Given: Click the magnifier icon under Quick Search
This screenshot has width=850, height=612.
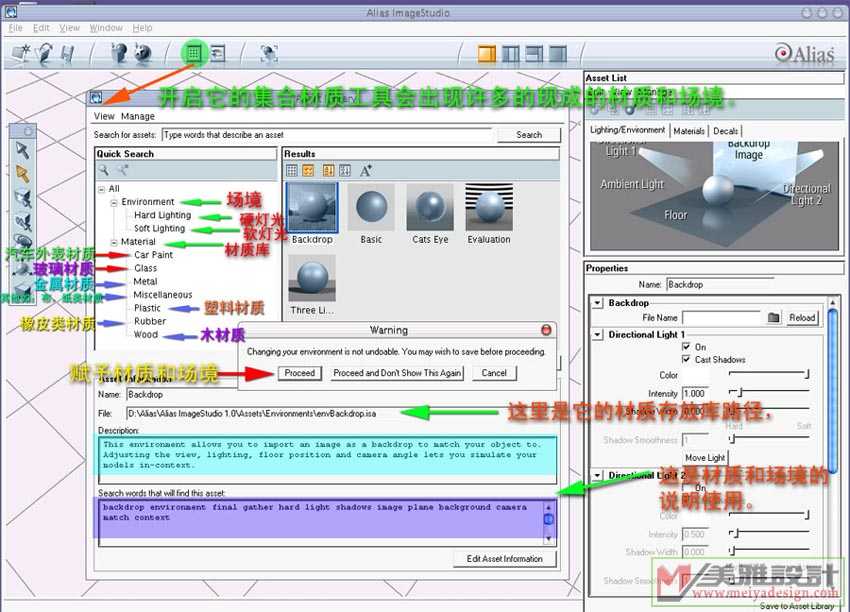Looking at the screenshot, I should coord(104,170).
